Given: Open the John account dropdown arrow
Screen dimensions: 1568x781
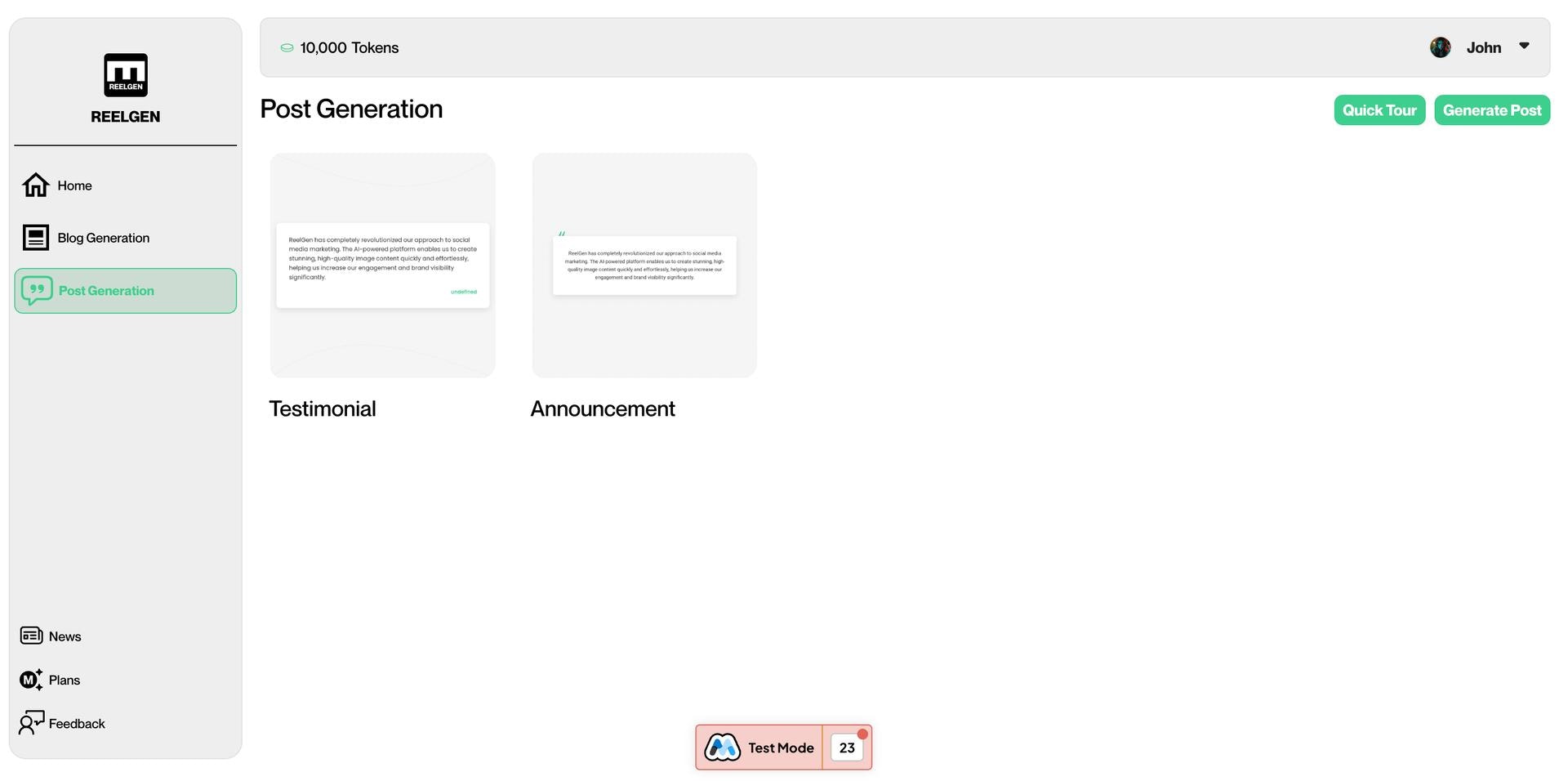Looking at the screenshot, I should 1524,46.
